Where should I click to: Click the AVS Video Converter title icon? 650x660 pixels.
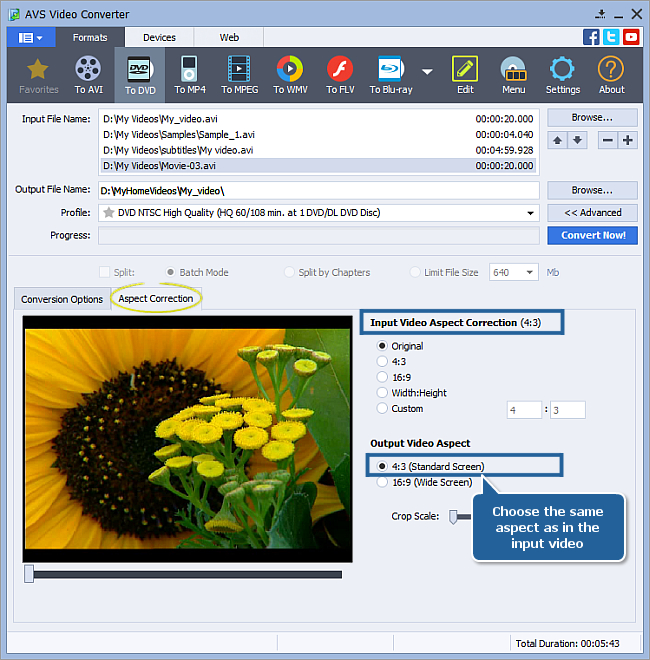(14, 15)
